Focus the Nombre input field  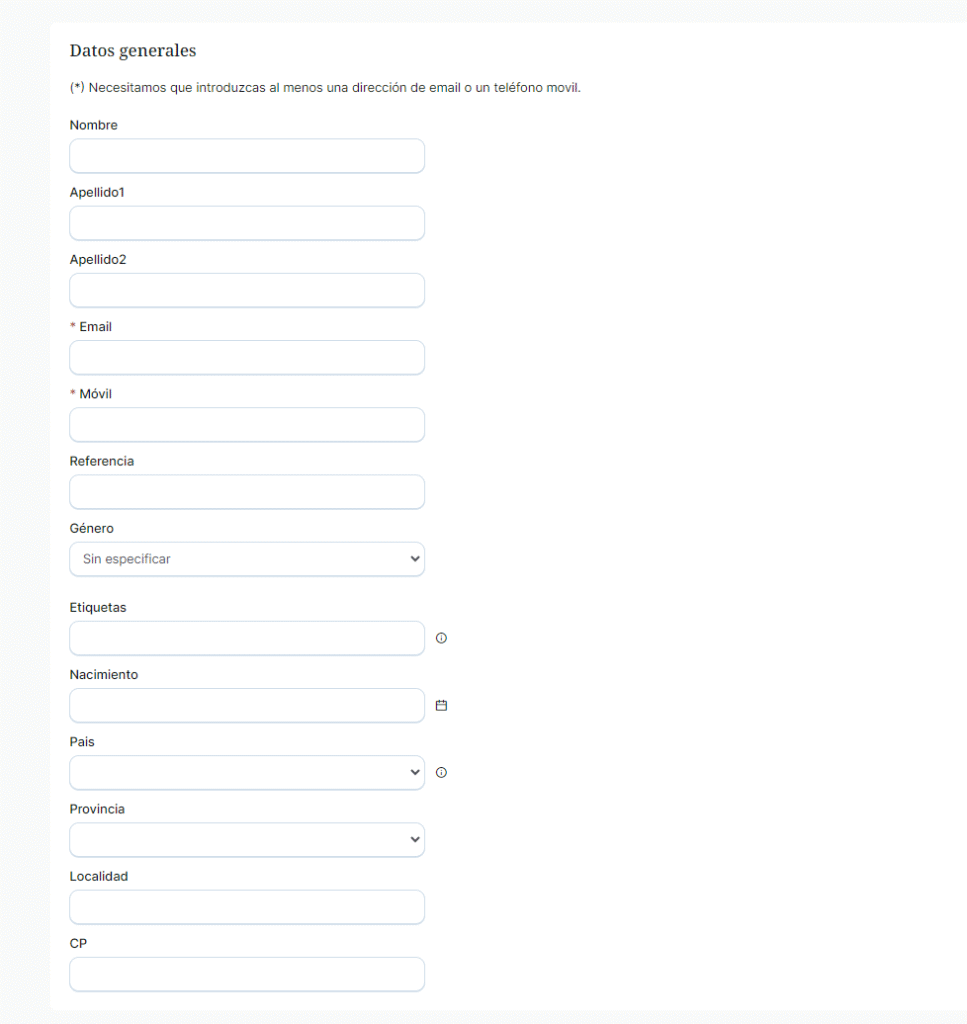click(247, 156)
